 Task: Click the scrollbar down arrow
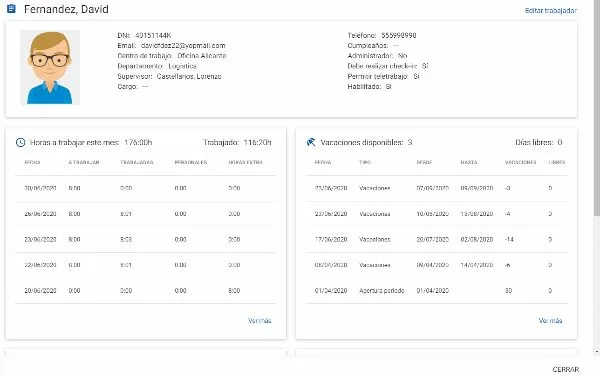(x=597, y=351)
